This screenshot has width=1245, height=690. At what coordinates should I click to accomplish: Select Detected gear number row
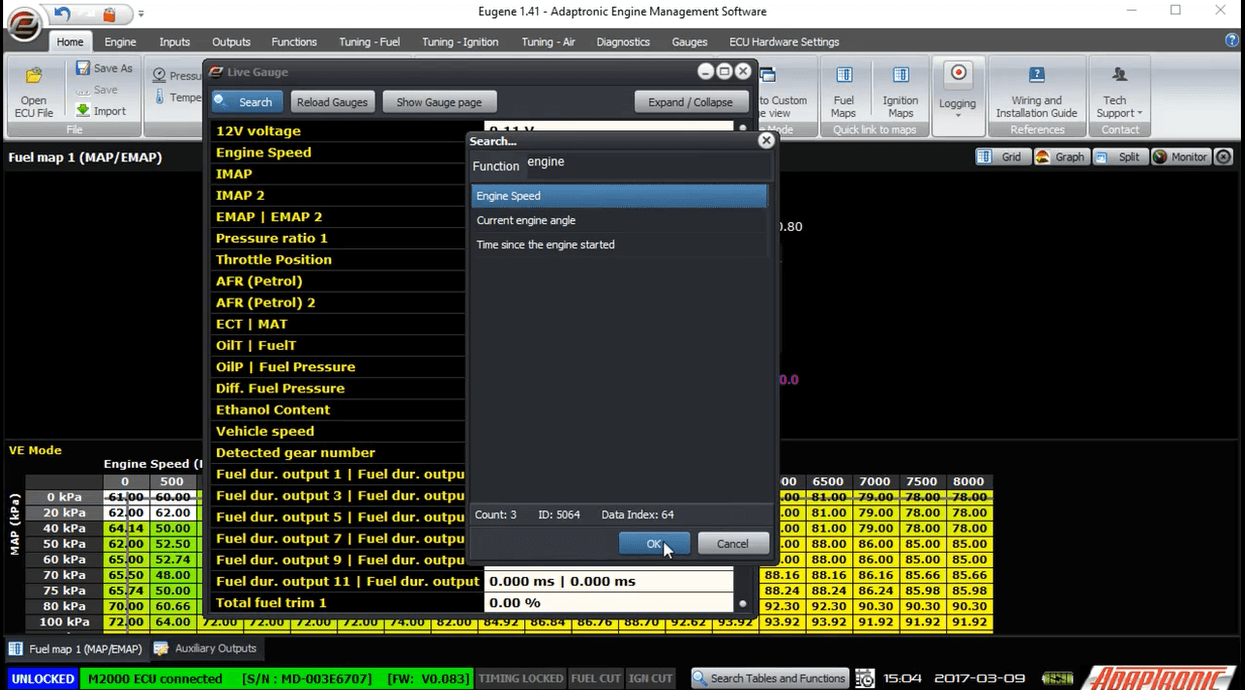[340, 452]
